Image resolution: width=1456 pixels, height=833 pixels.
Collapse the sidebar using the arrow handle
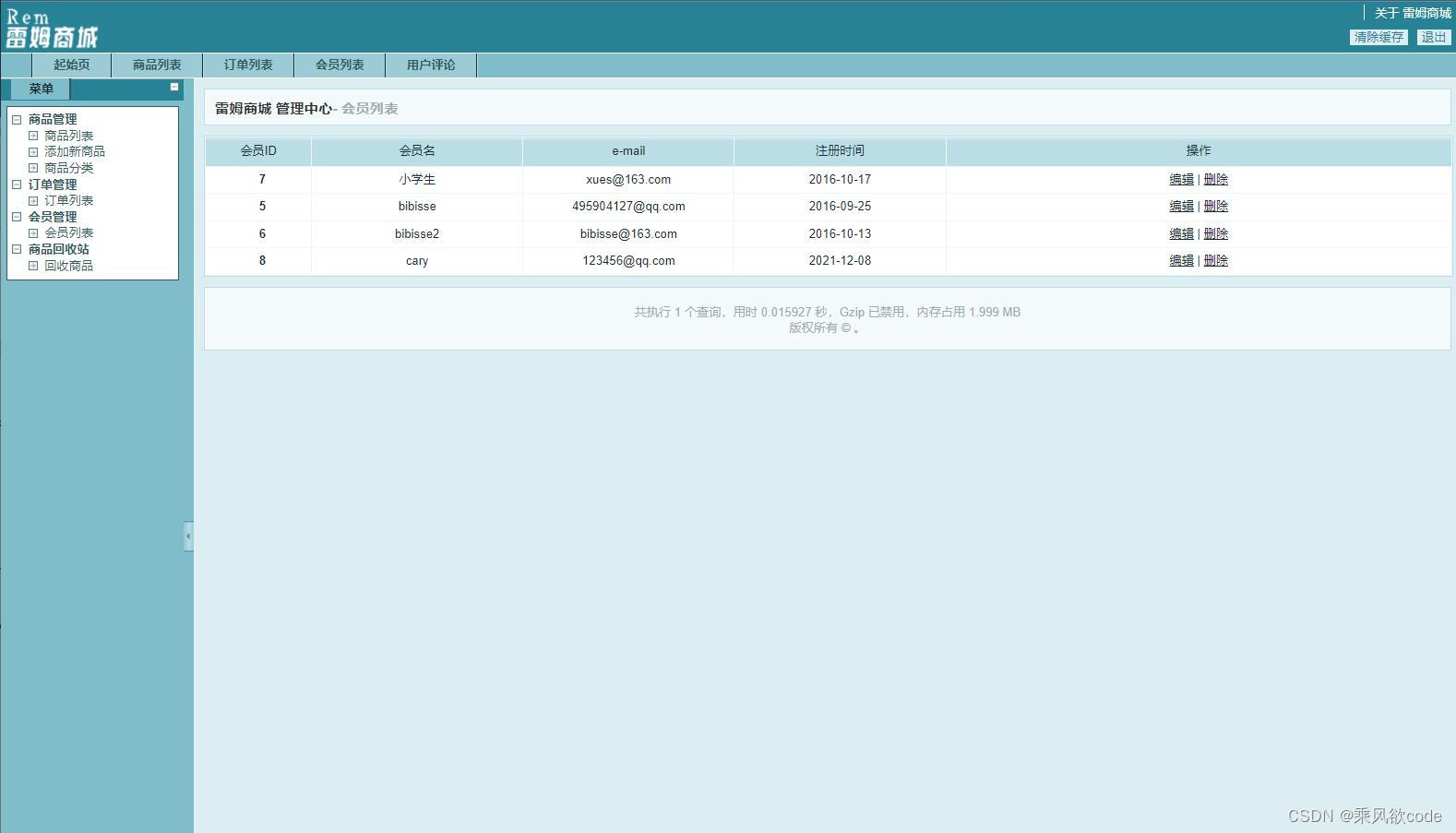click(x=188, y=536)
